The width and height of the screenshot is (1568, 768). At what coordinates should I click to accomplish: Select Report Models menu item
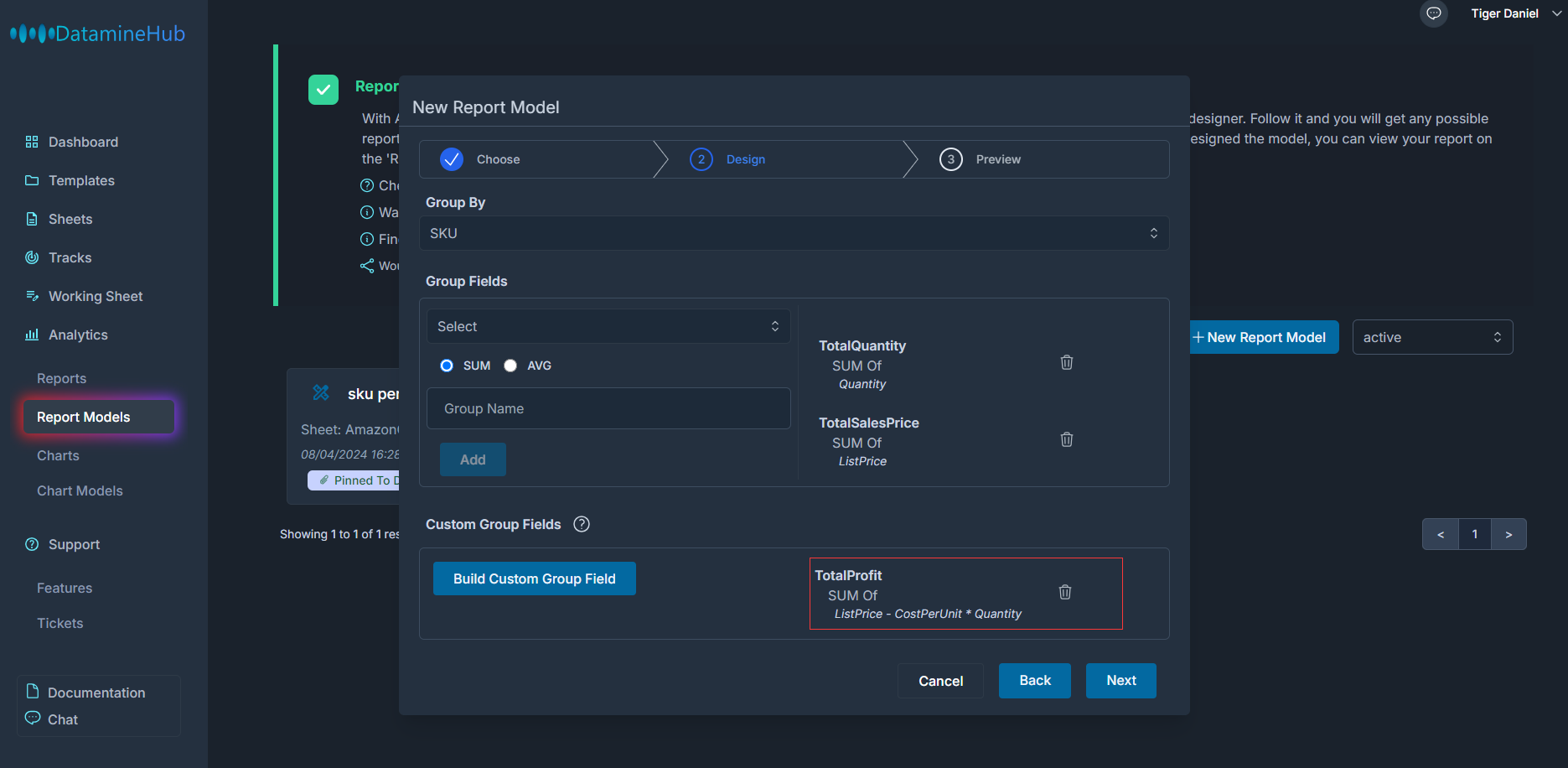tap(99, 417)
